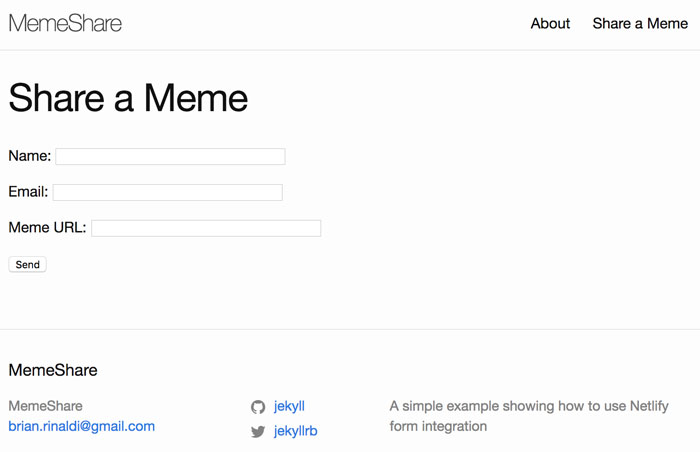
Task: Open the About page
Action: tap(550, 24)
